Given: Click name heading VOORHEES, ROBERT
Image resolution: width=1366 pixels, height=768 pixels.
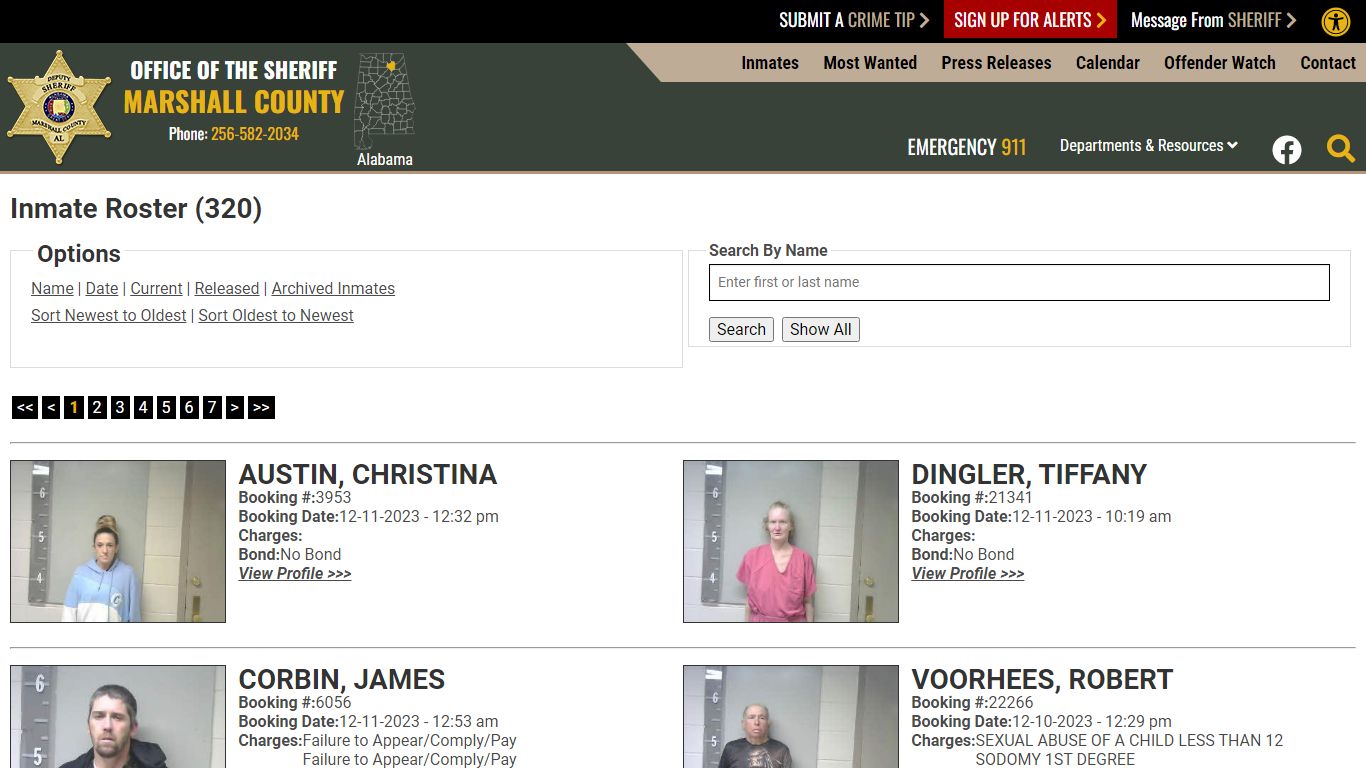Looking at the screenshot, I should [1042, 679].
